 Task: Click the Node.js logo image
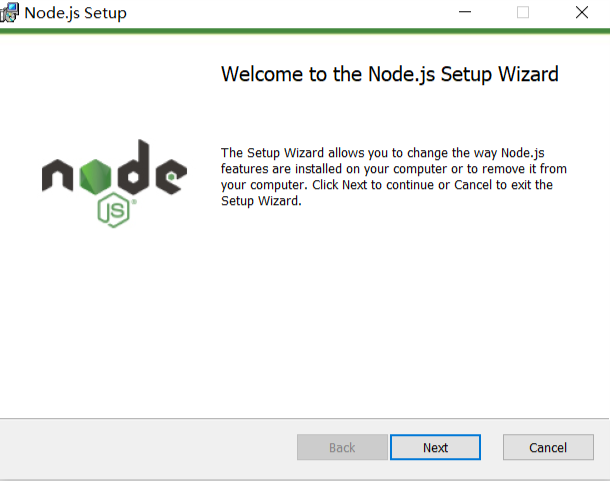pos(114,183)
